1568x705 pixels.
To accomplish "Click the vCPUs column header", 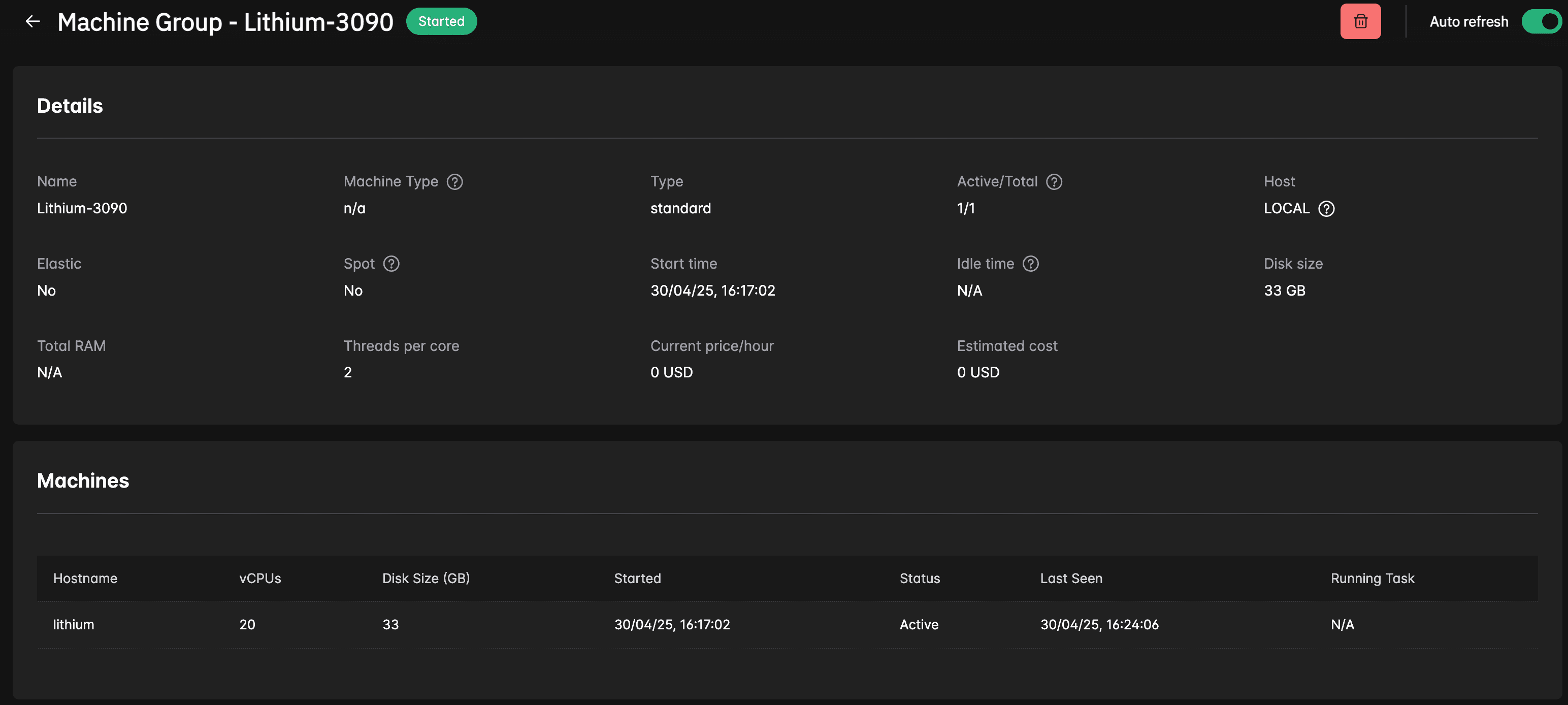I will pos(260,579).
